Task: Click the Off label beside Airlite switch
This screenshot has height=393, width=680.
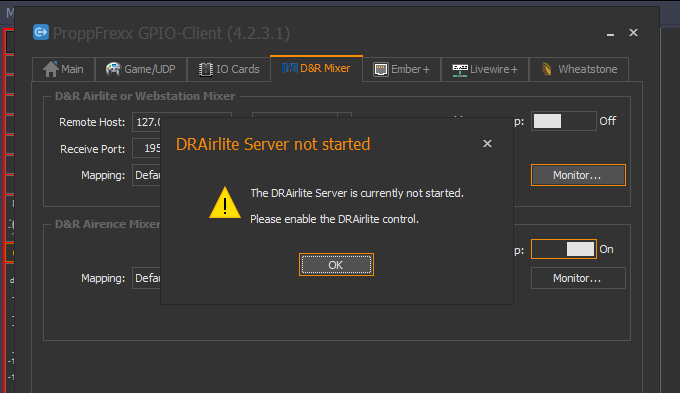Action: [x=608, y=121]
